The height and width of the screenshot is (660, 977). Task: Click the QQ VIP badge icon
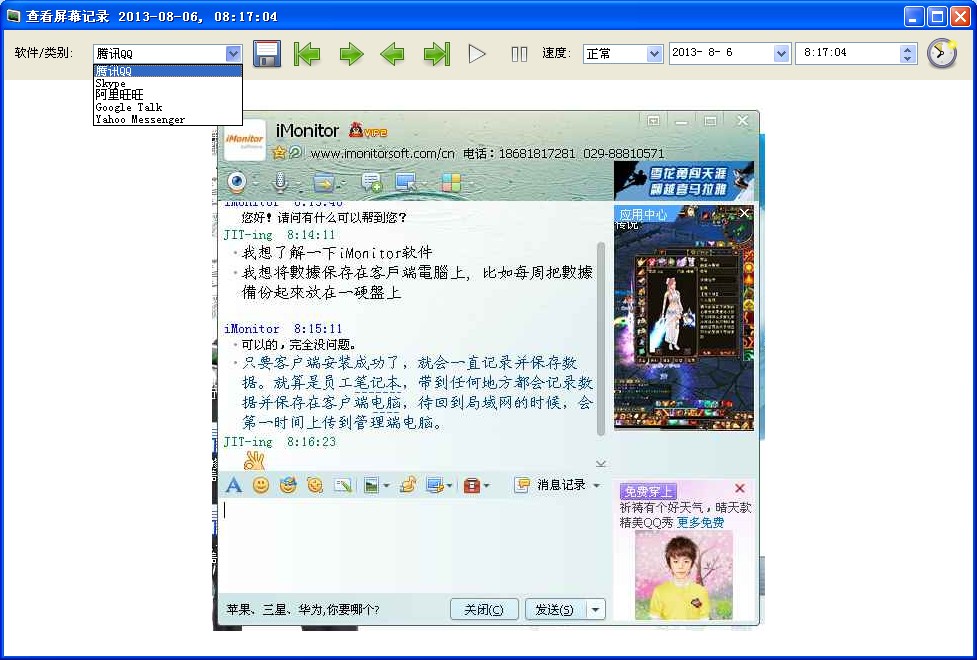(368, 130)
